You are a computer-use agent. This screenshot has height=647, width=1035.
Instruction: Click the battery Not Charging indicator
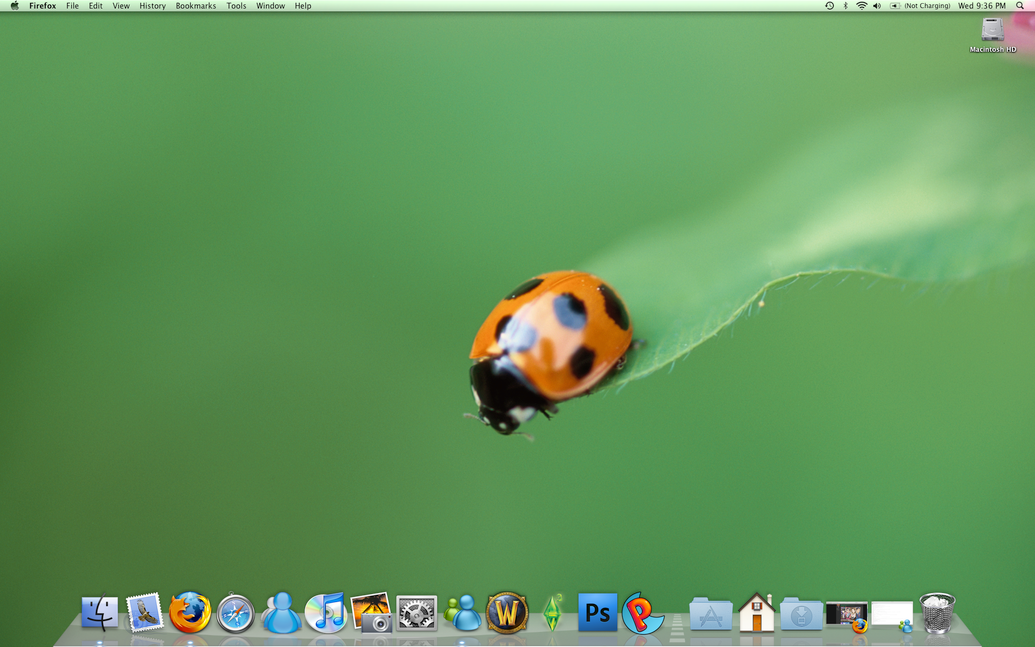(x=920, y=6)
